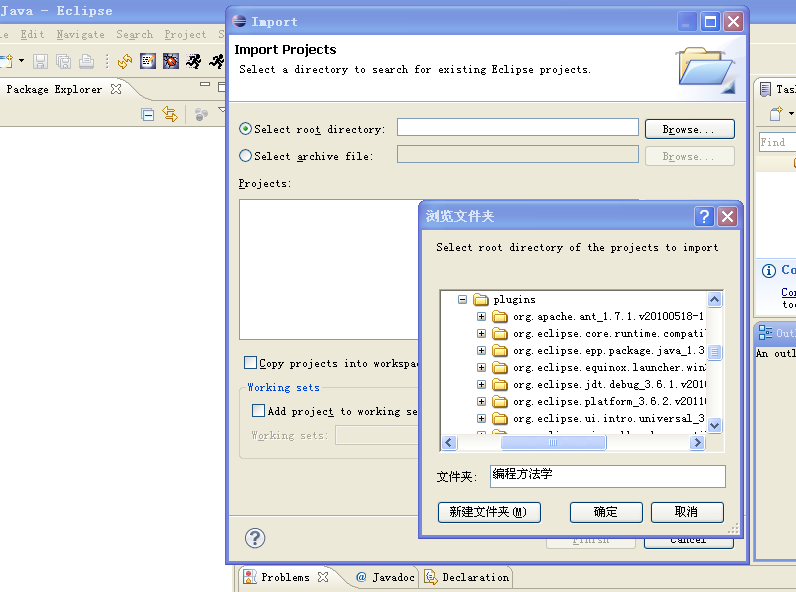The image size is (796, 592).
Task: Select the 'Select archive file' radio button
Action: [x=245, y=156]
